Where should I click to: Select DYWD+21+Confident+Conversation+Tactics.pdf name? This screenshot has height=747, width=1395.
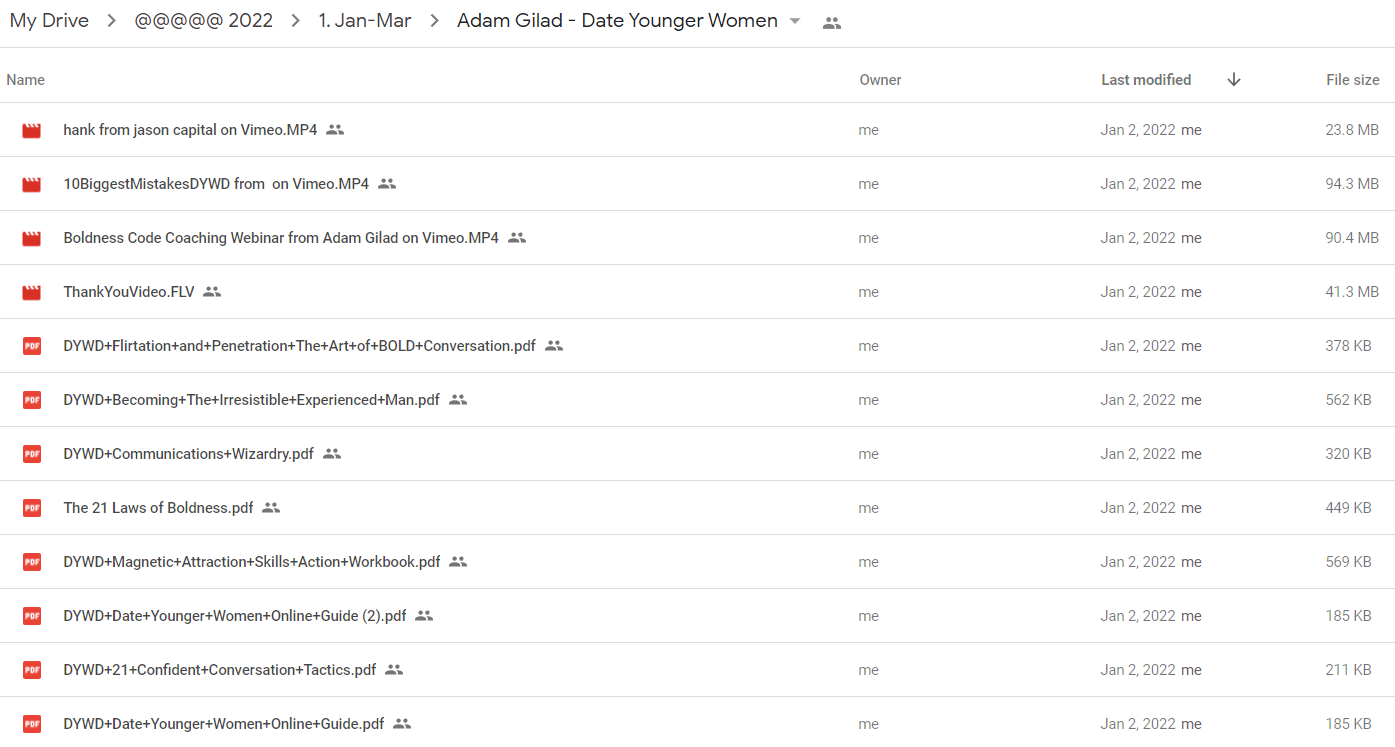(220, 670)
